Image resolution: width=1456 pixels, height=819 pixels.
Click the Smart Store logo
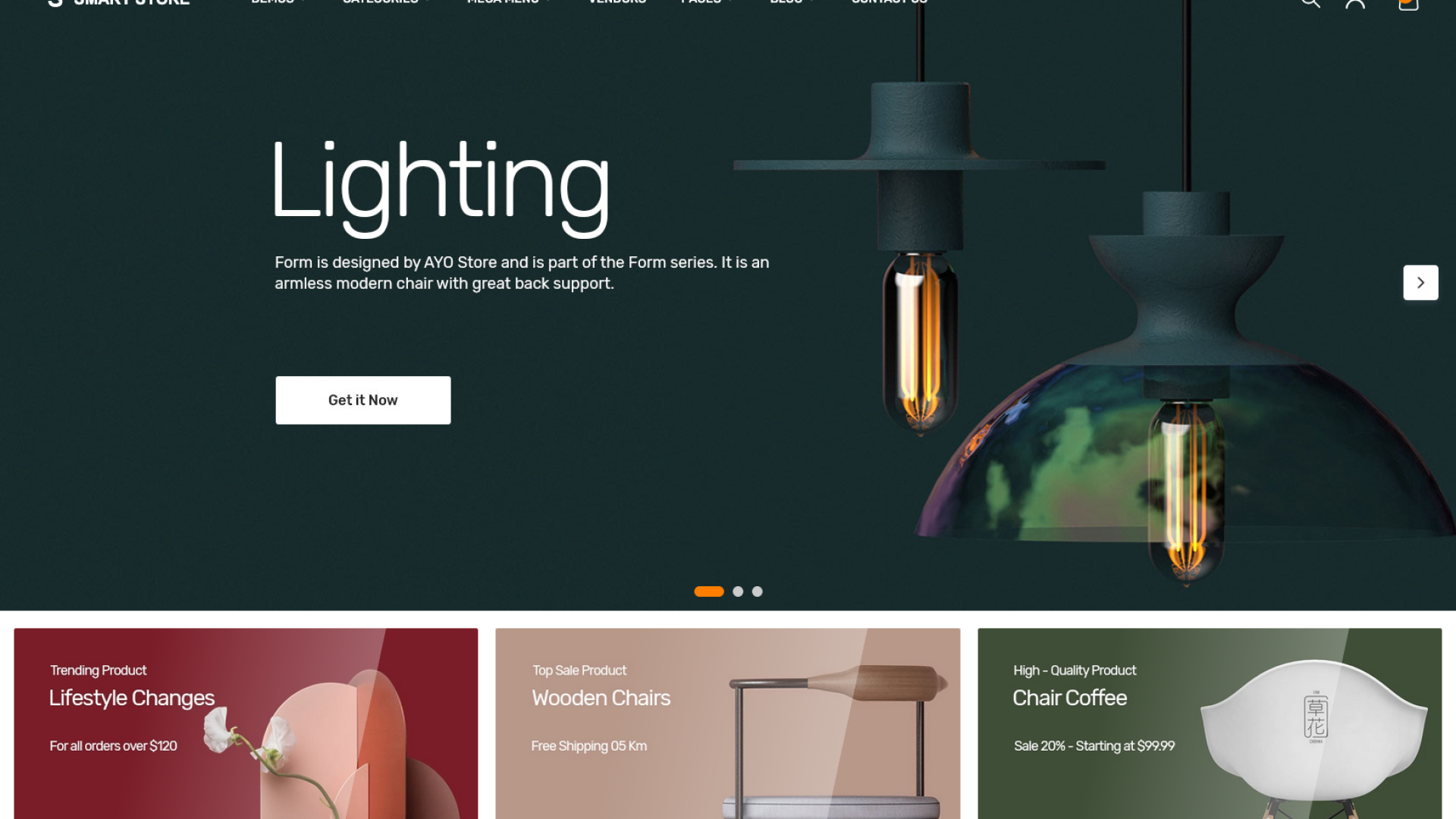coord(118,2)
